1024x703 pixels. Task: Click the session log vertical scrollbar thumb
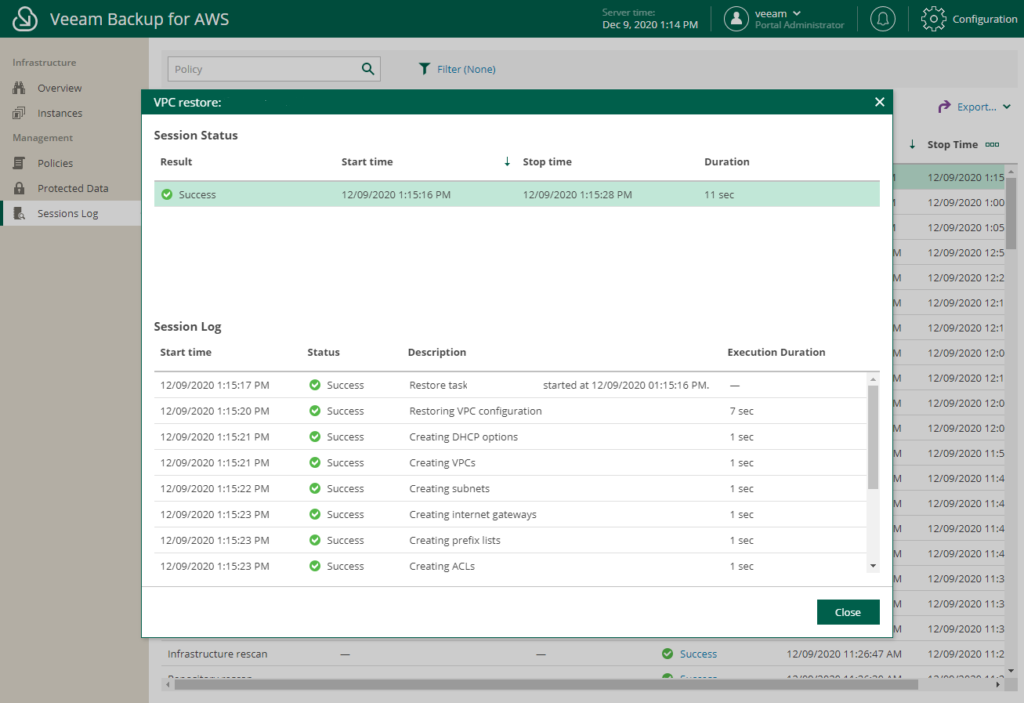click(x=873, y=437)
